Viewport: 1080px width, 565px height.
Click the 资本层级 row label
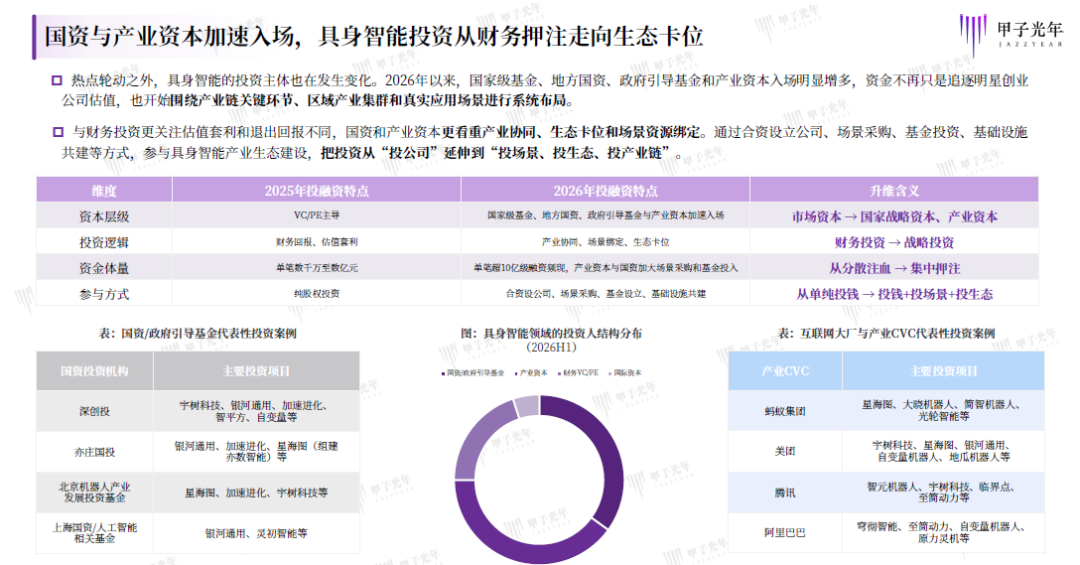[104, 216]
